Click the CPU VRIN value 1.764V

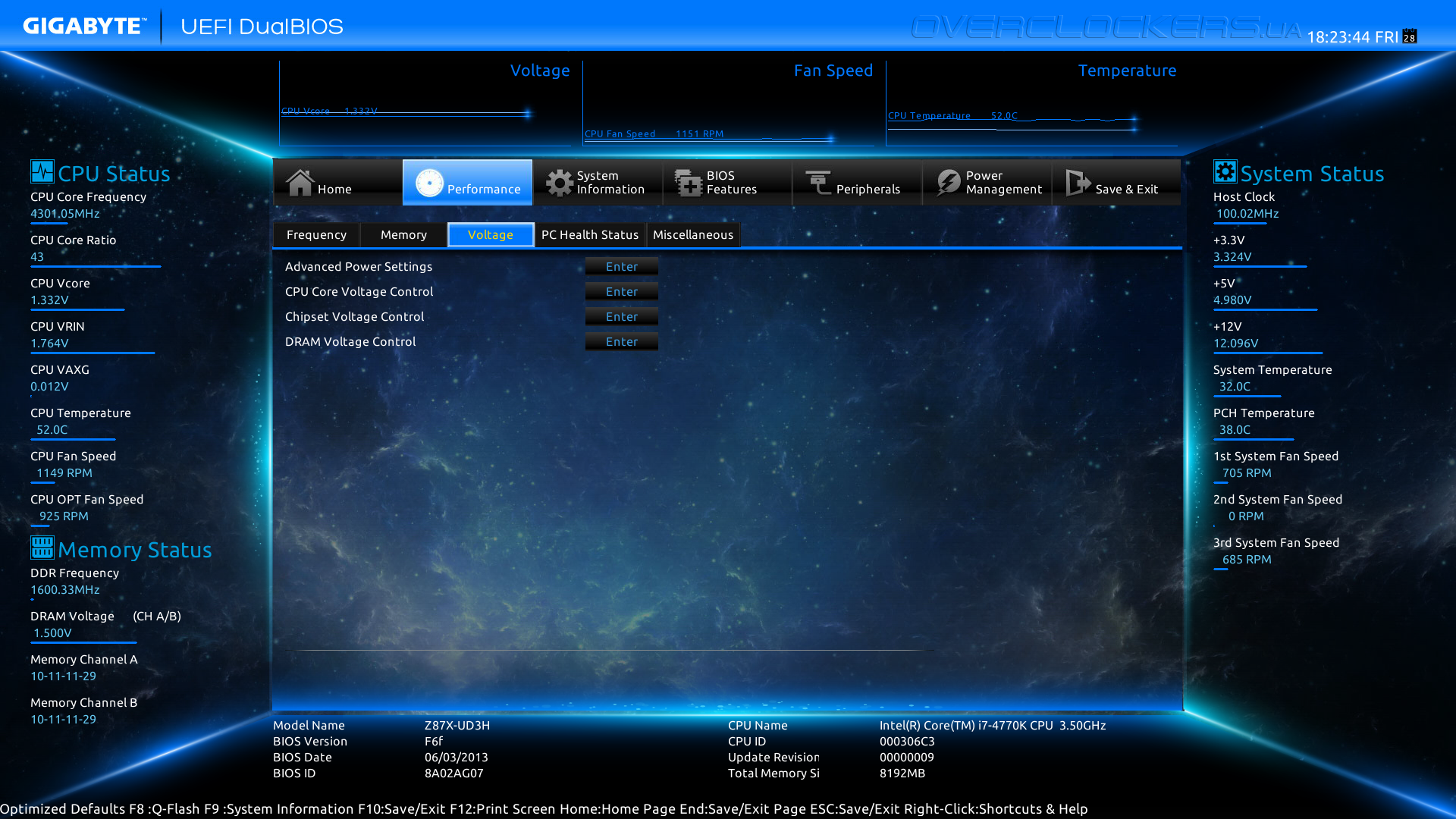[49, 343]
